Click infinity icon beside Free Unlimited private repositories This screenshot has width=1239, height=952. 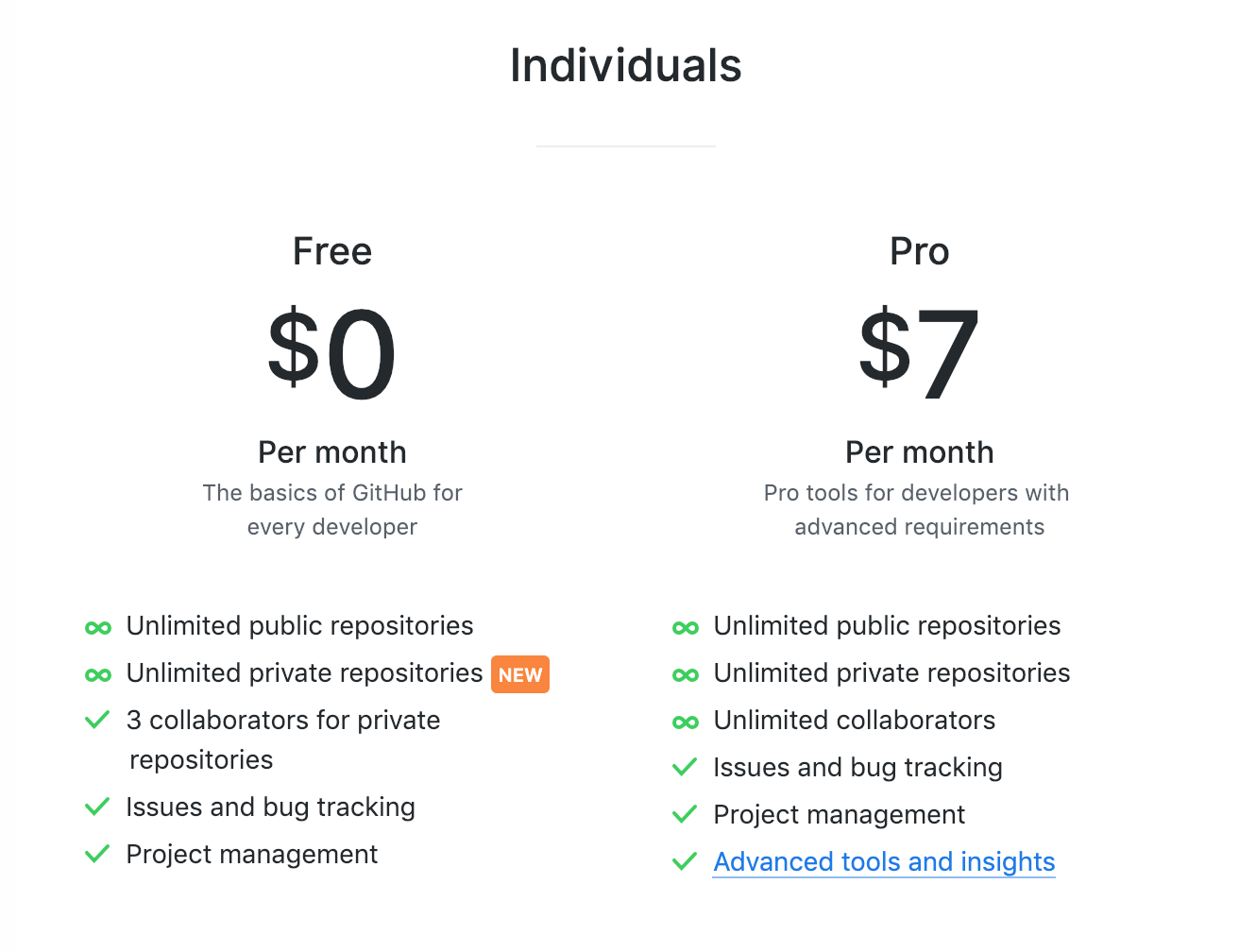coord(98,675)
